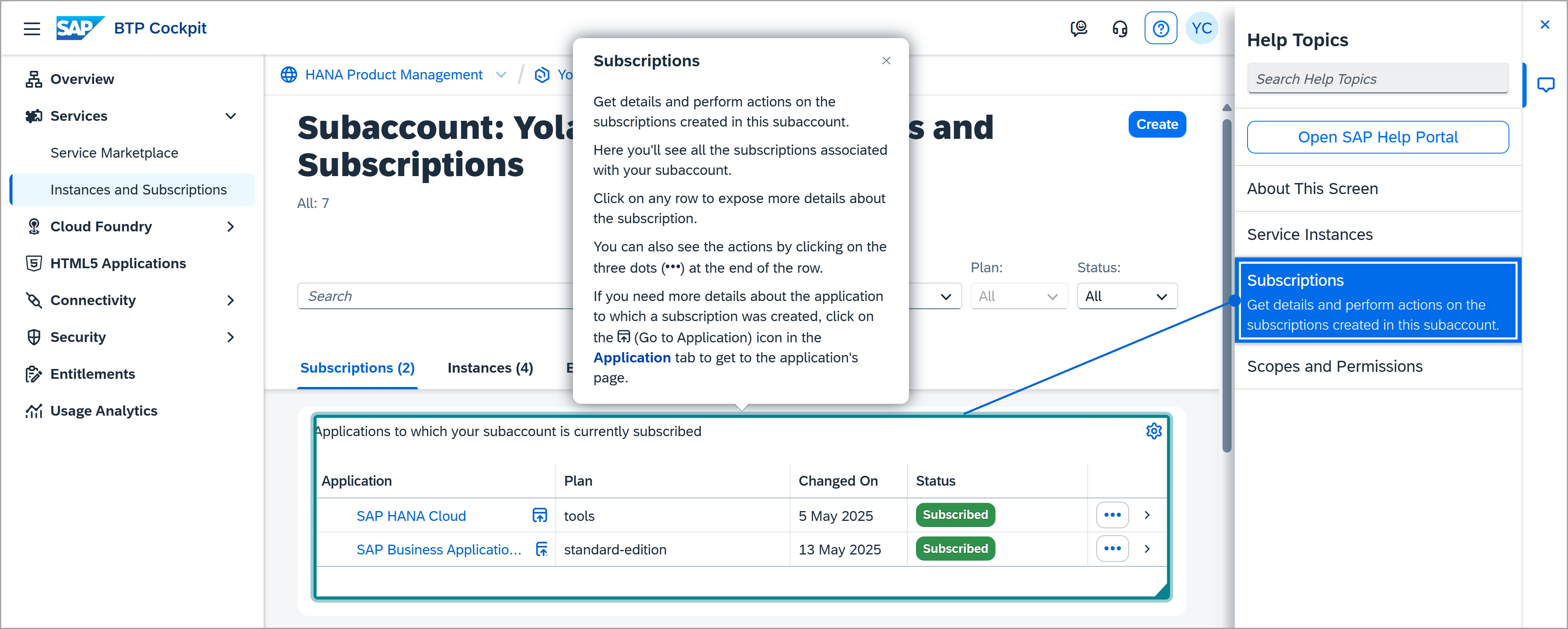
Task: Click HANA Product Management breadcrumb link
Action: [394, 74]
